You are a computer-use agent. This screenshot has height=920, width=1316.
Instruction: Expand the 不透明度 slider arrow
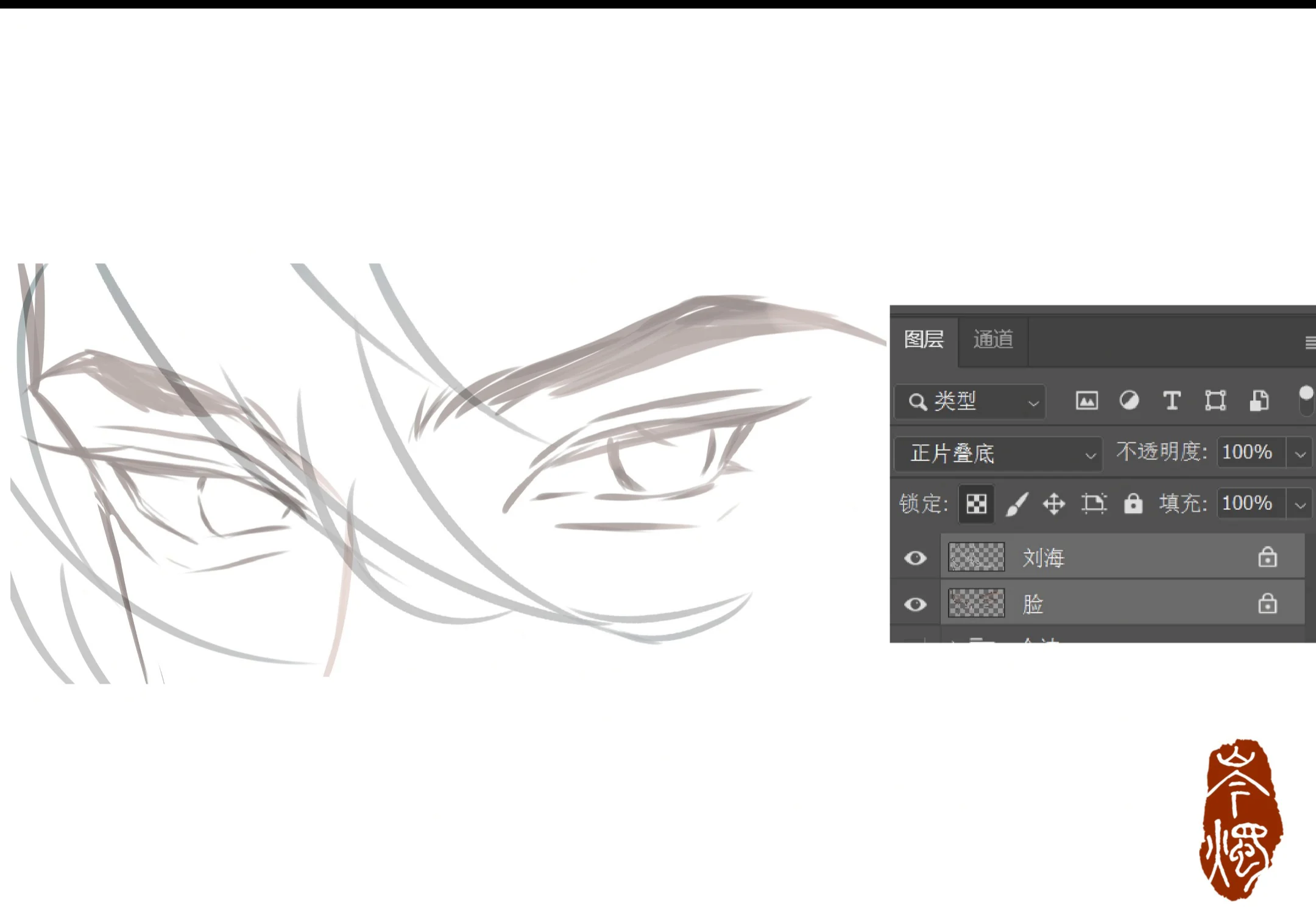1300,454
